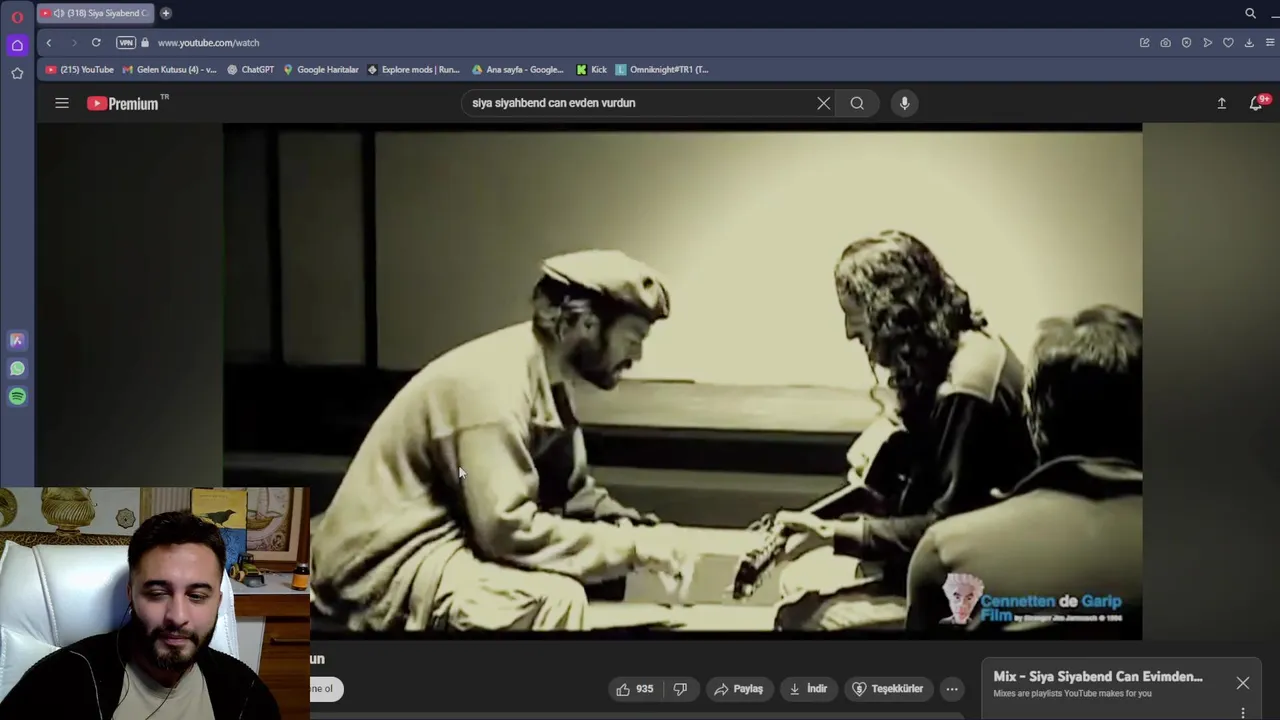This screenshot has width=1280, height=720.
Task: Close the Mix playlist panel
Action: click(x=1242, y=683)
